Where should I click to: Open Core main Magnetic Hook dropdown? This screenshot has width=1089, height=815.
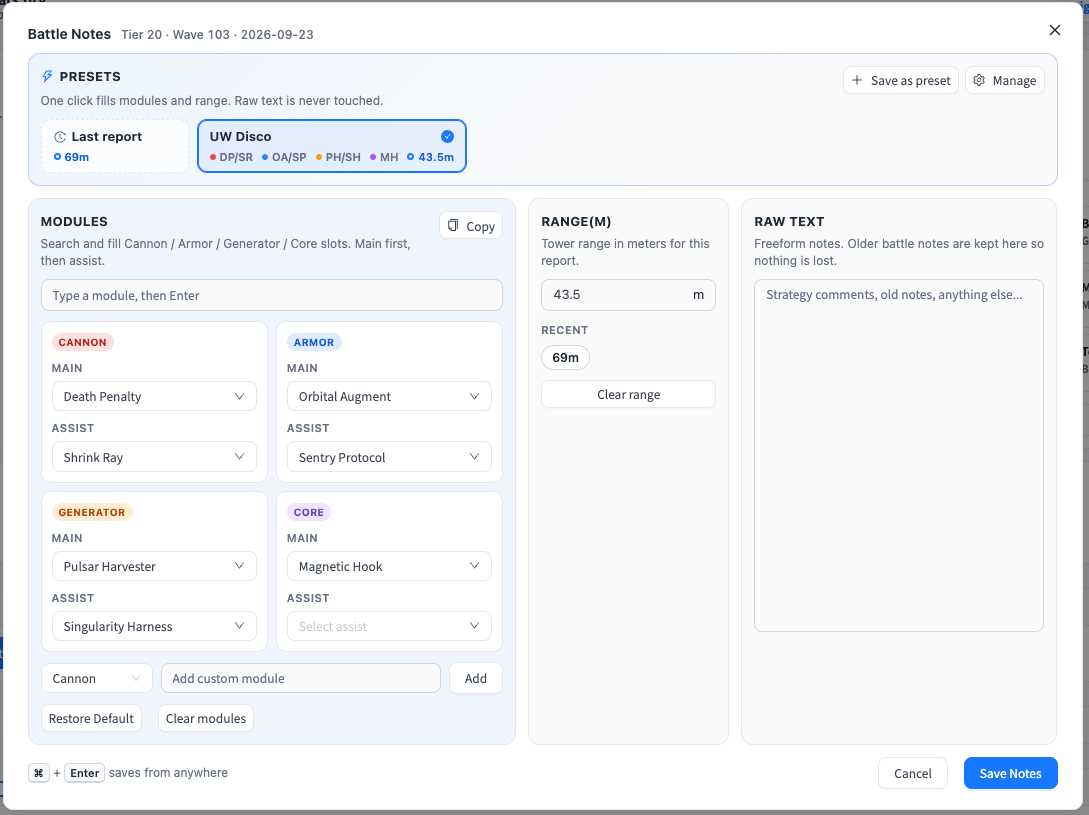click(x=389, y=566)
